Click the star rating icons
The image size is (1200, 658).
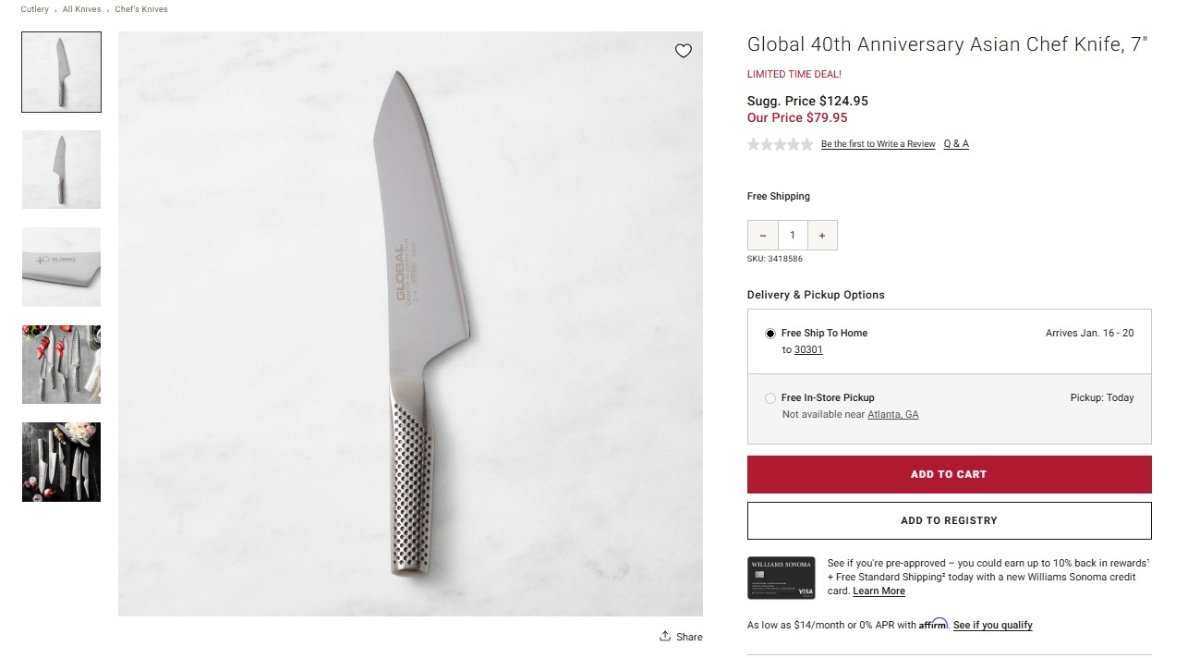[780, 144]
